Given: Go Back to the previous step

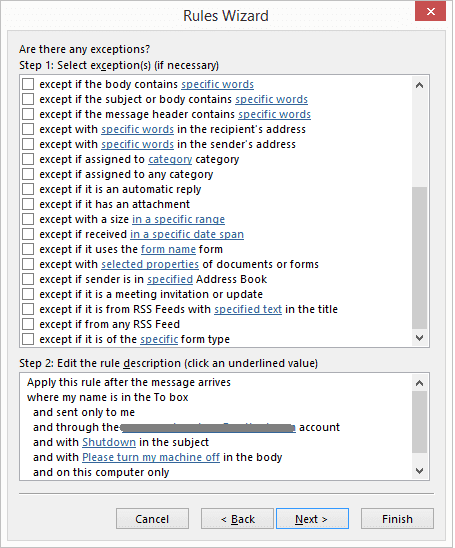Looking at the screenshot, I should click(237, 519).
